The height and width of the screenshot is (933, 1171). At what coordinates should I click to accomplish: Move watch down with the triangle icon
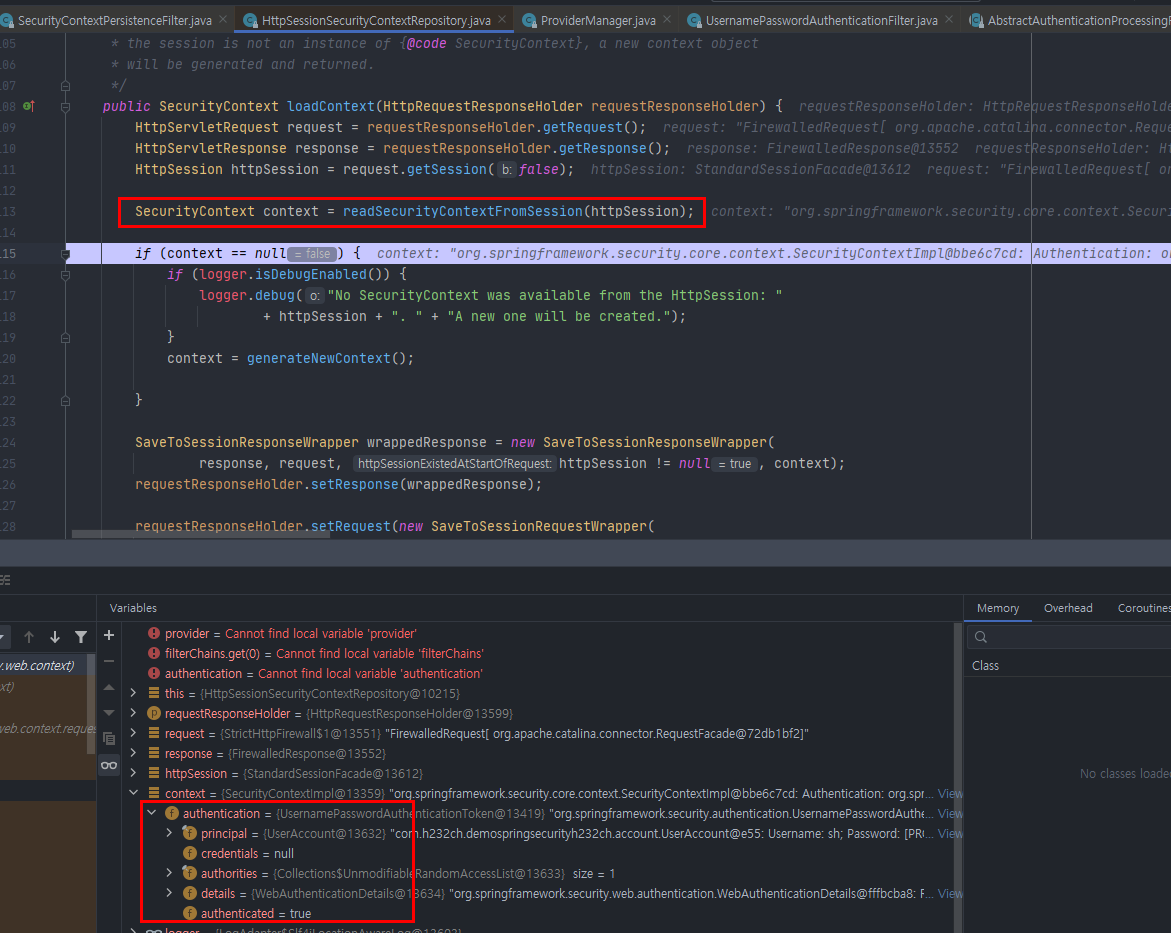(x=109, y=713)
